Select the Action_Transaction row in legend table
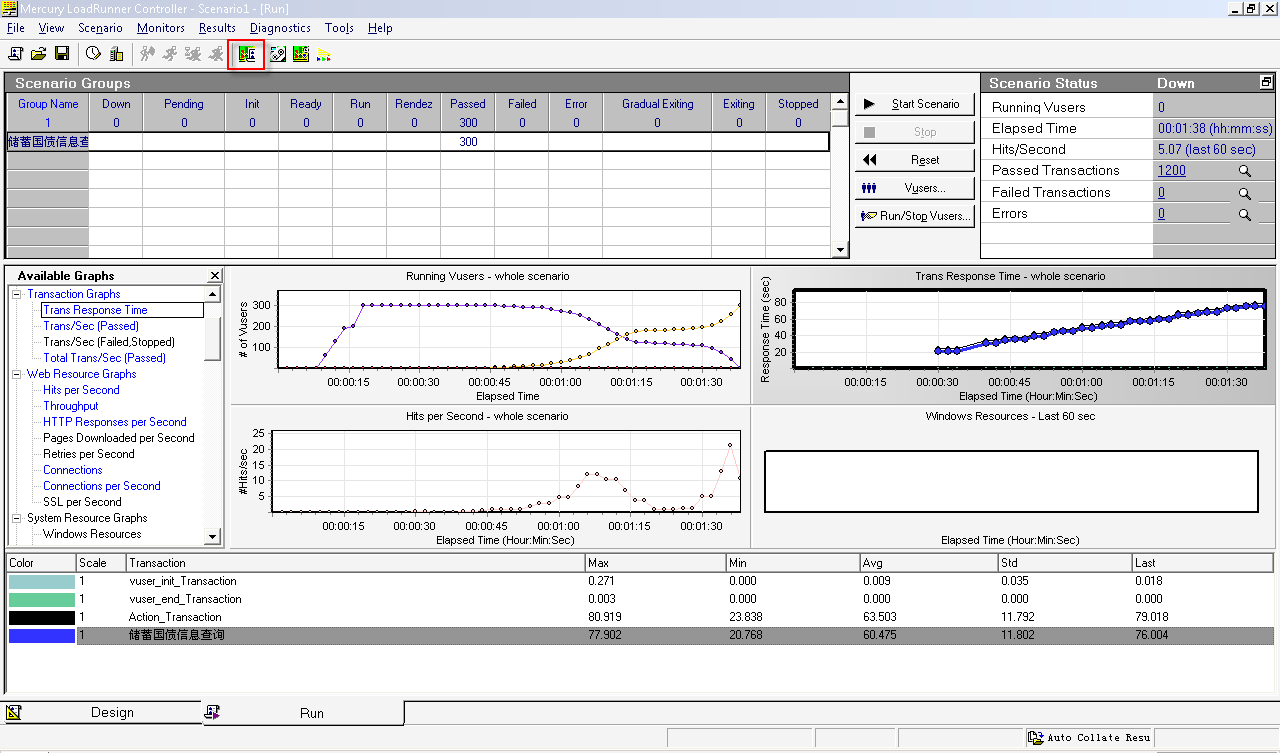 (175, 617)
